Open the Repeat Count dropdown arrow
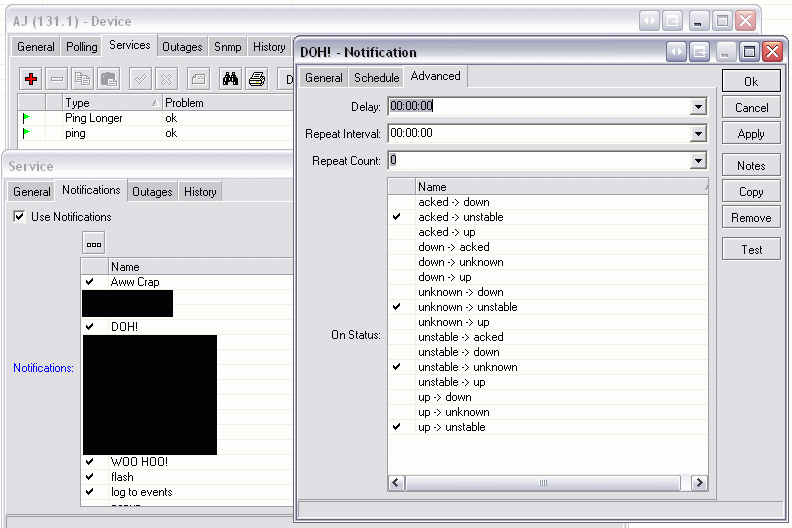The width and height of the screenshot is (792, 528). pos(698,161)
